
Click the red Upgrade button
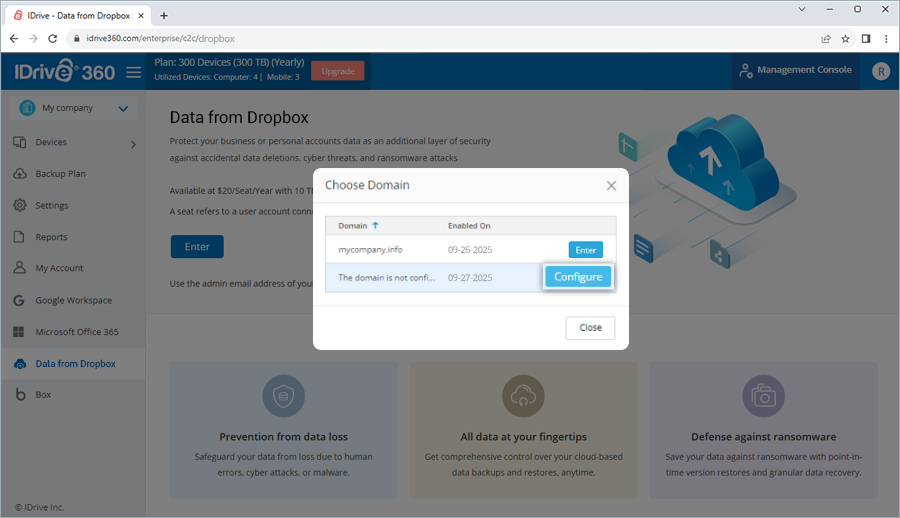coord(338,71)
